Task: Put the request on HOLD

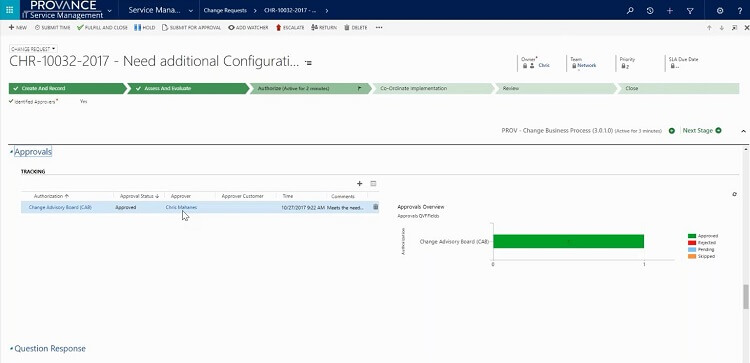Action: coord(144,28)
